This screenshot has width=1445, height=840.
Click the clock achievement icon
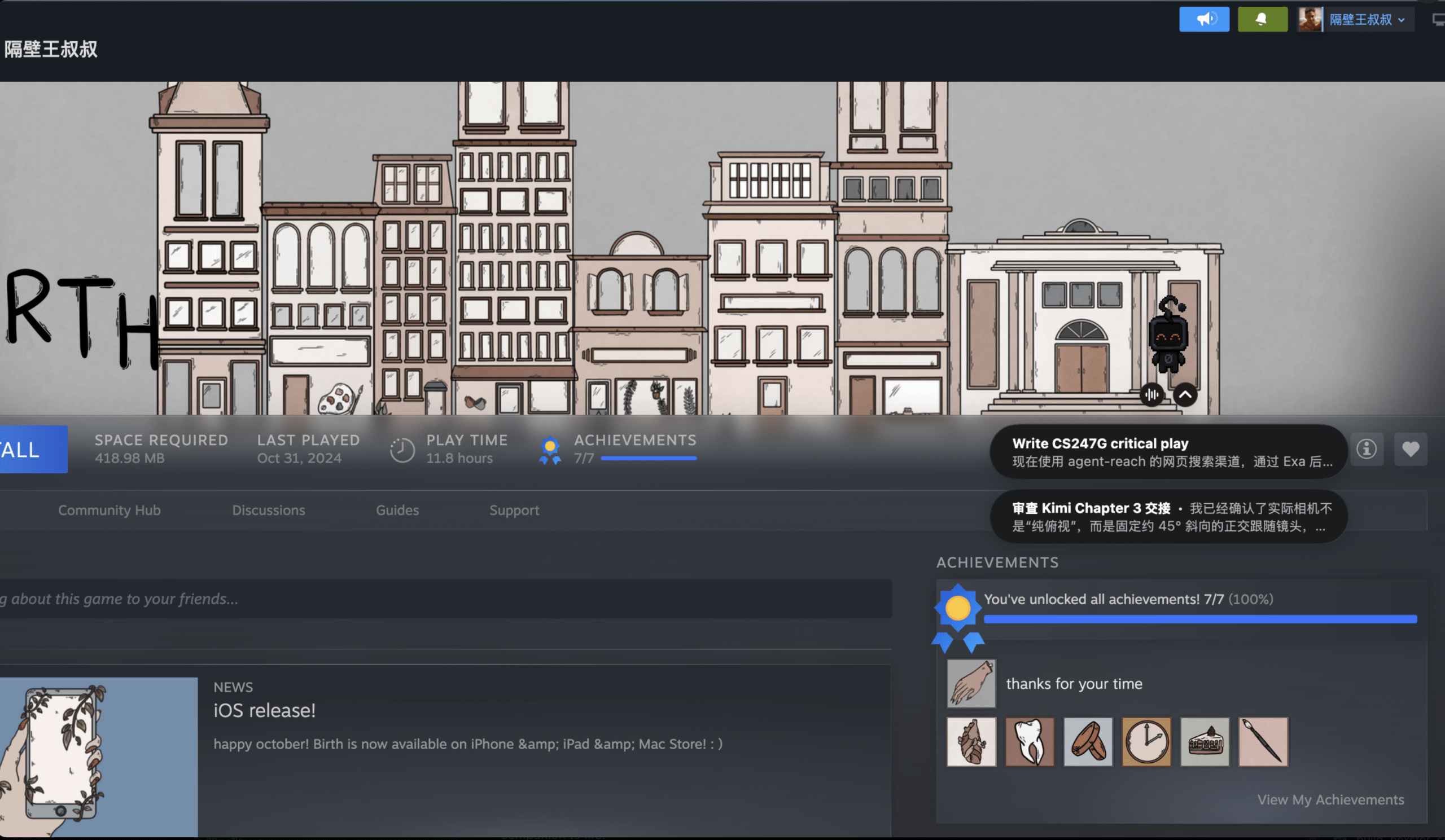1146,742
